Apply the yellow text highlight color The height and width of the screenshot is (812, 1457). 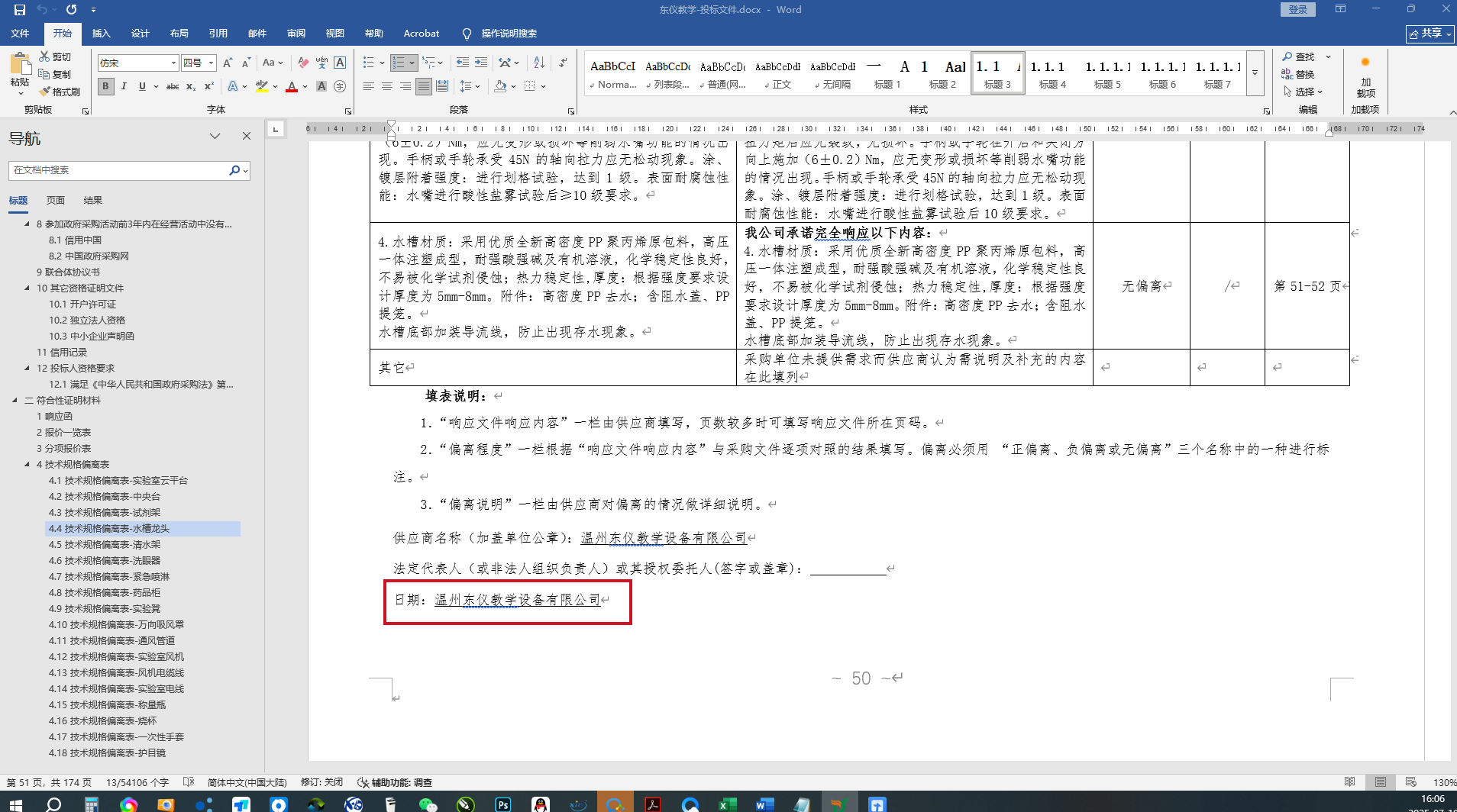point(262,86)
